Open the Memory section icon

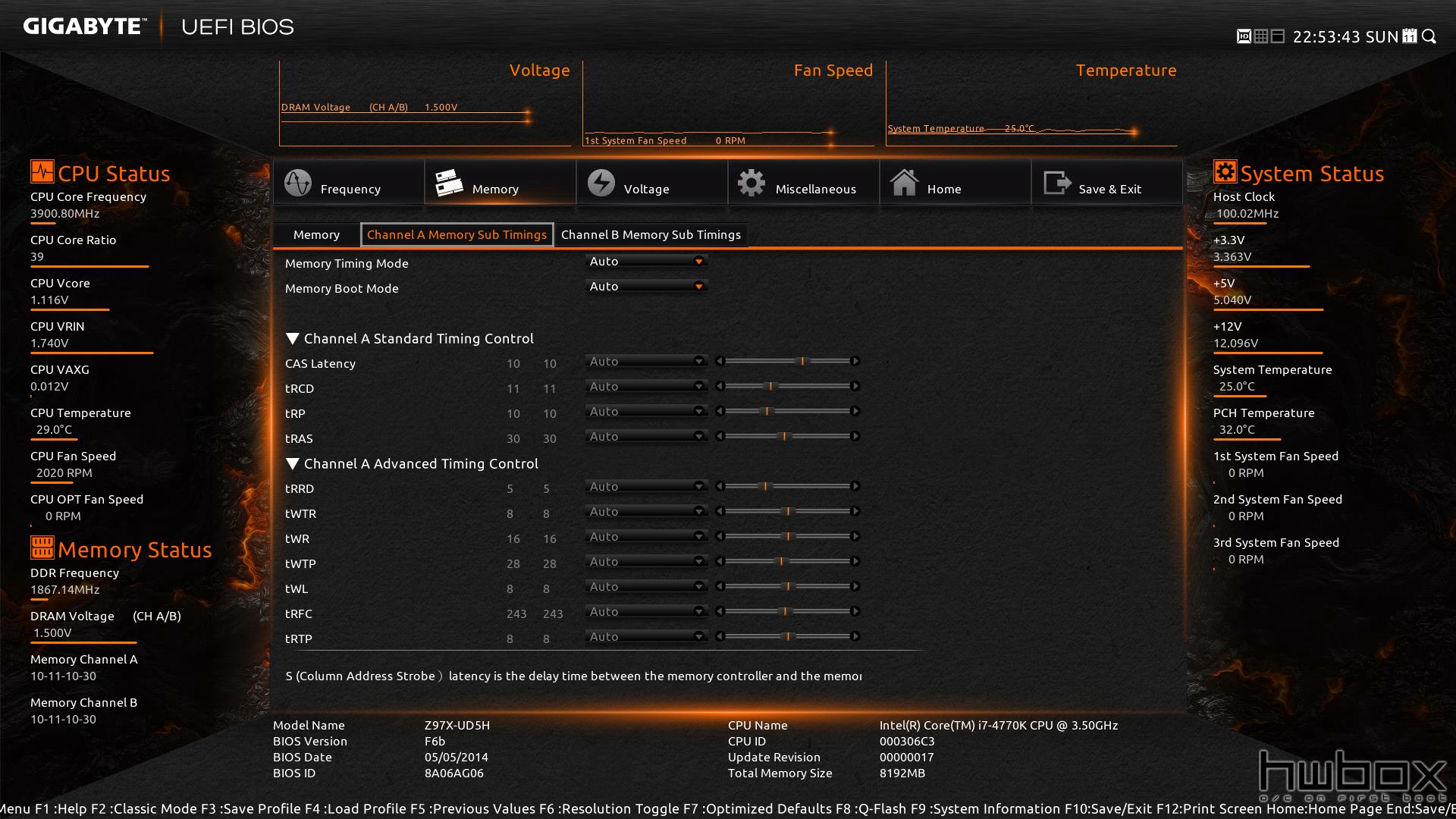coord(449,183)
